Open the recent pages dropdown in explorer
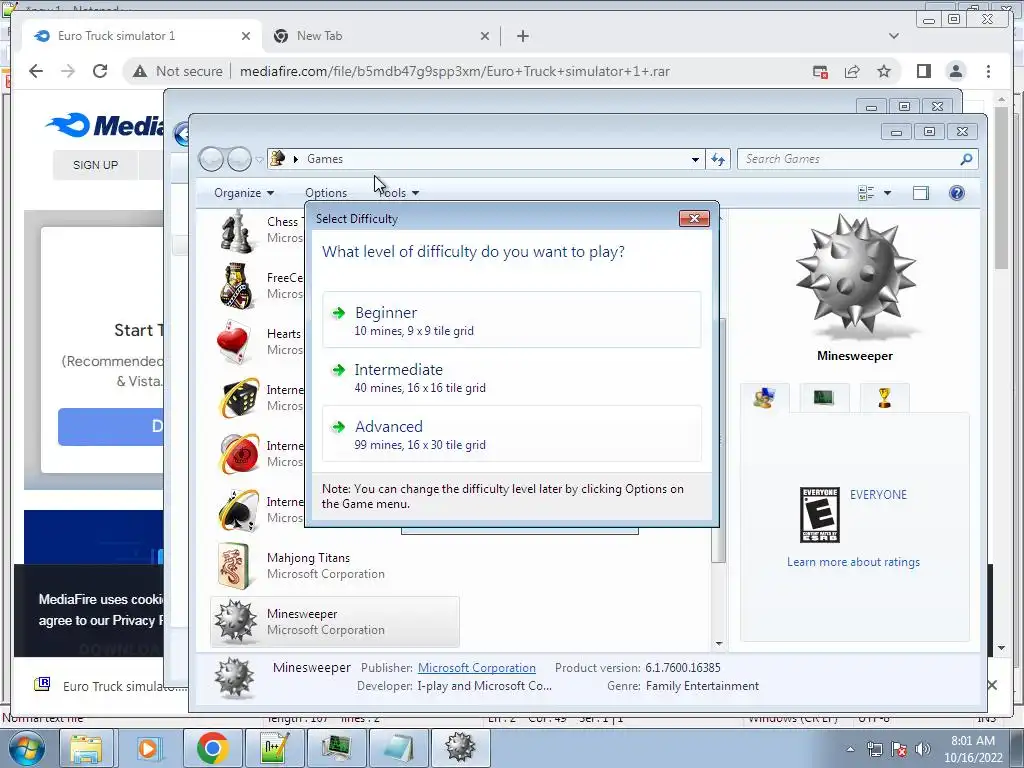Viewport: 1024px width, 768px height. point(259,159)
